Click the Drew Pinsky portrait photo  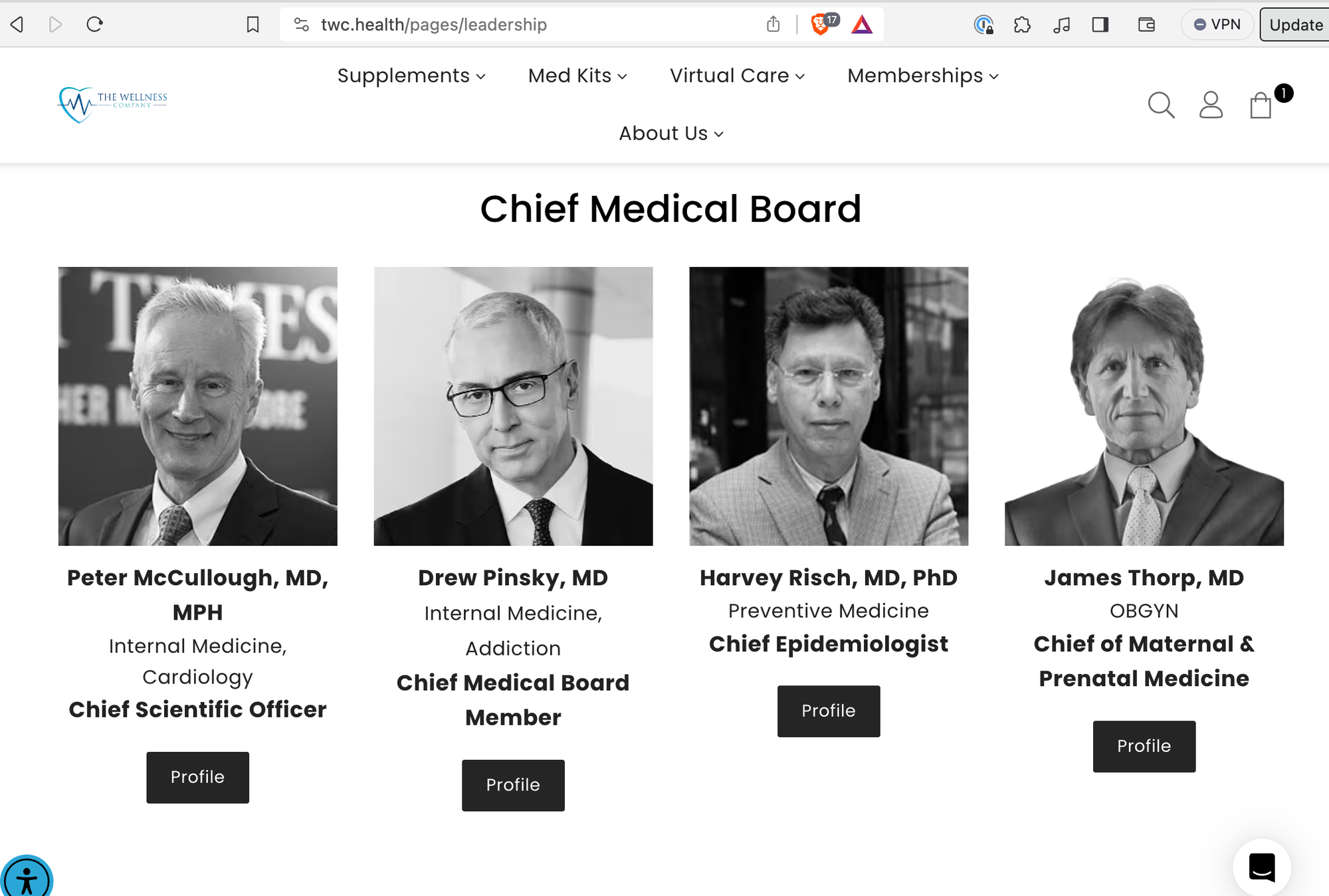(x=513, y=406)
